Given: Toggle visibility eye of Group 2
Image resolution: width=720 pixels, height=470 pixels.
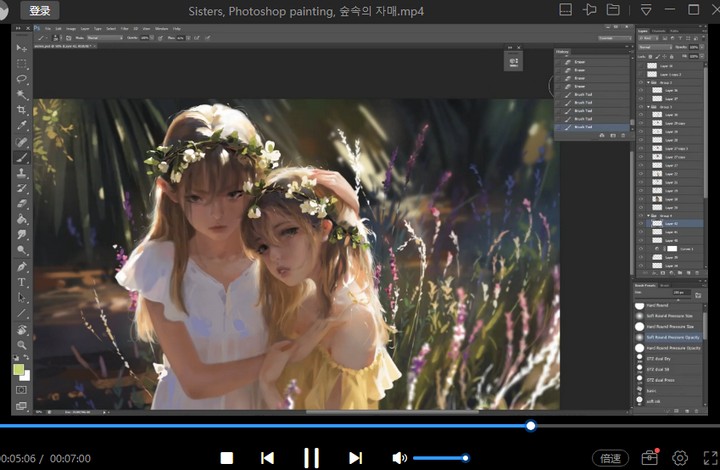Looking at the screenshot, I should click(x=641, y=83).
